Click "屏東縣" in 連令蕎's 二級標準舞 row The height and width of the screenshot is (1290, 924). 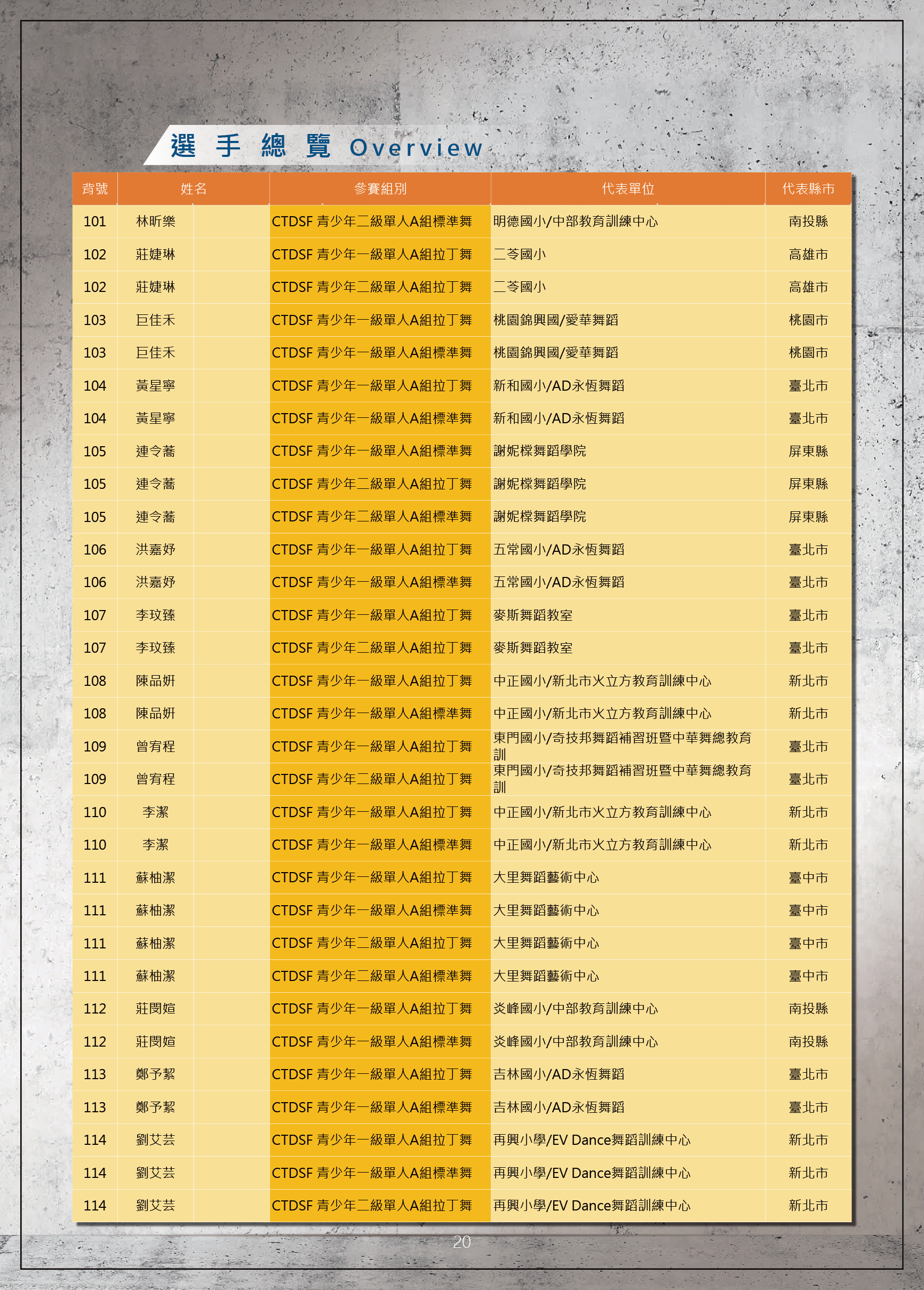pos(808,517)
